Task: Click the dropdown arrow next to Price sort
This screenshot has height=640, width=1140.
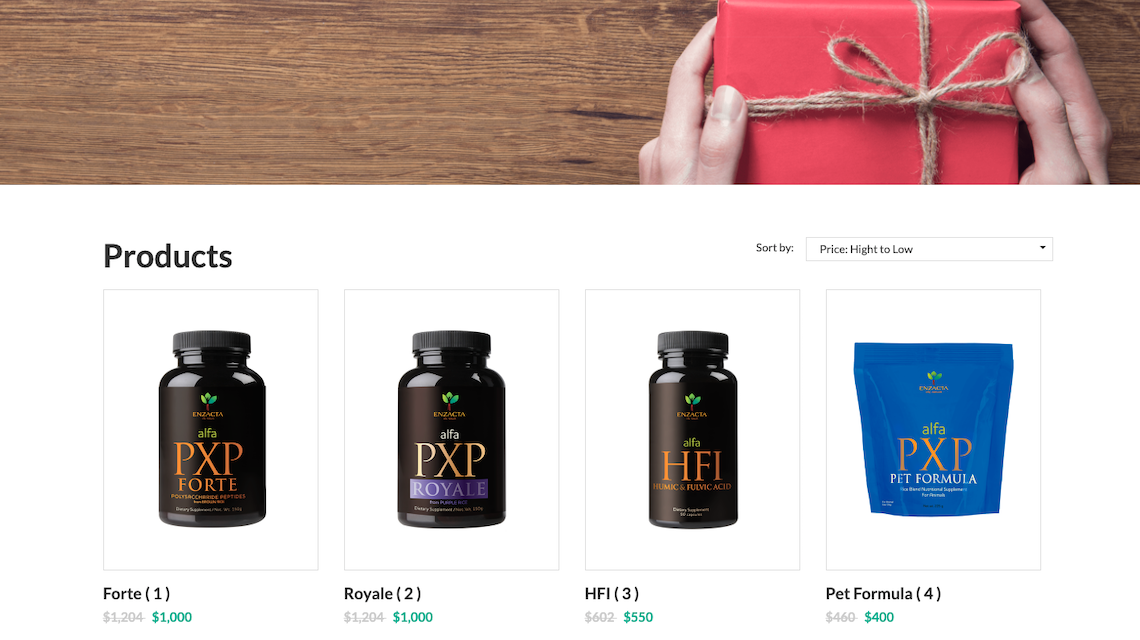Action: [x=1043, y=248]
